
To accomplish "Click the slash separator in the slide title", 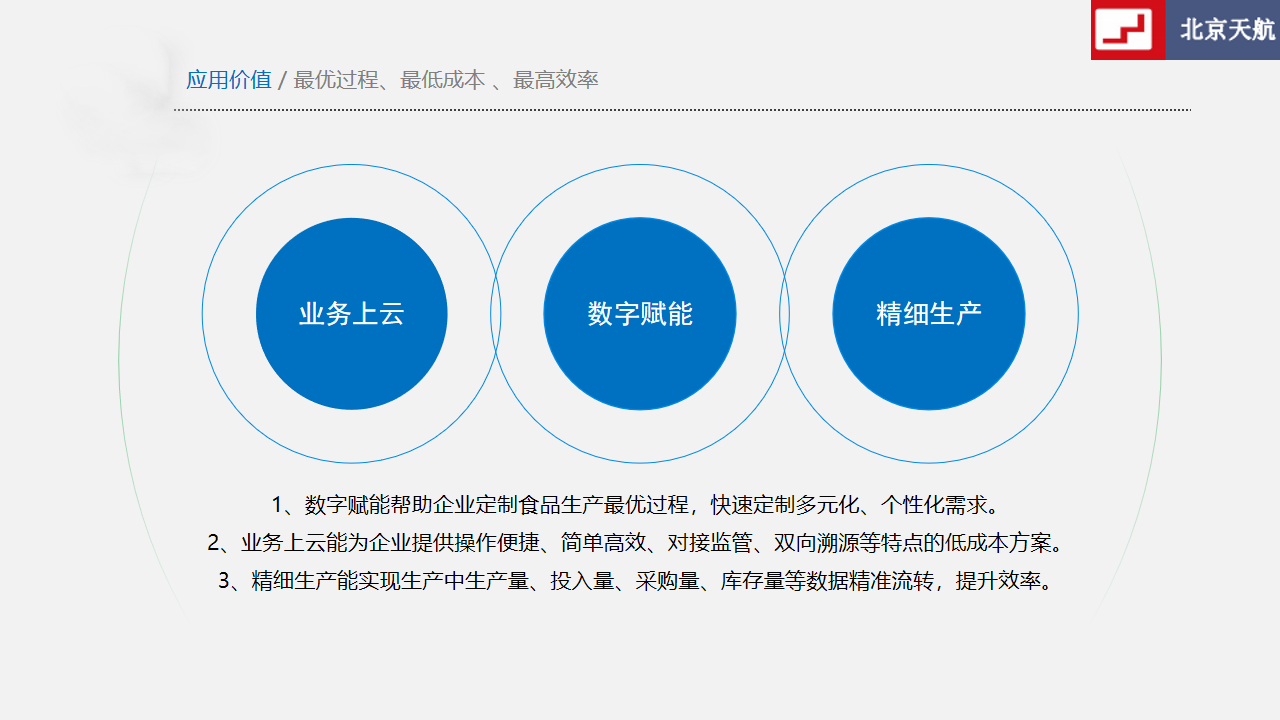I will [x=282, y=80].
